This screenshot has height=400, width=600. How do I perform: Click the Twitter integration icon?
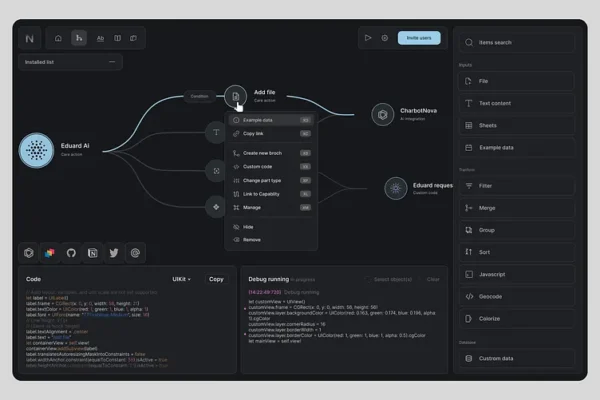coord(114,253)
